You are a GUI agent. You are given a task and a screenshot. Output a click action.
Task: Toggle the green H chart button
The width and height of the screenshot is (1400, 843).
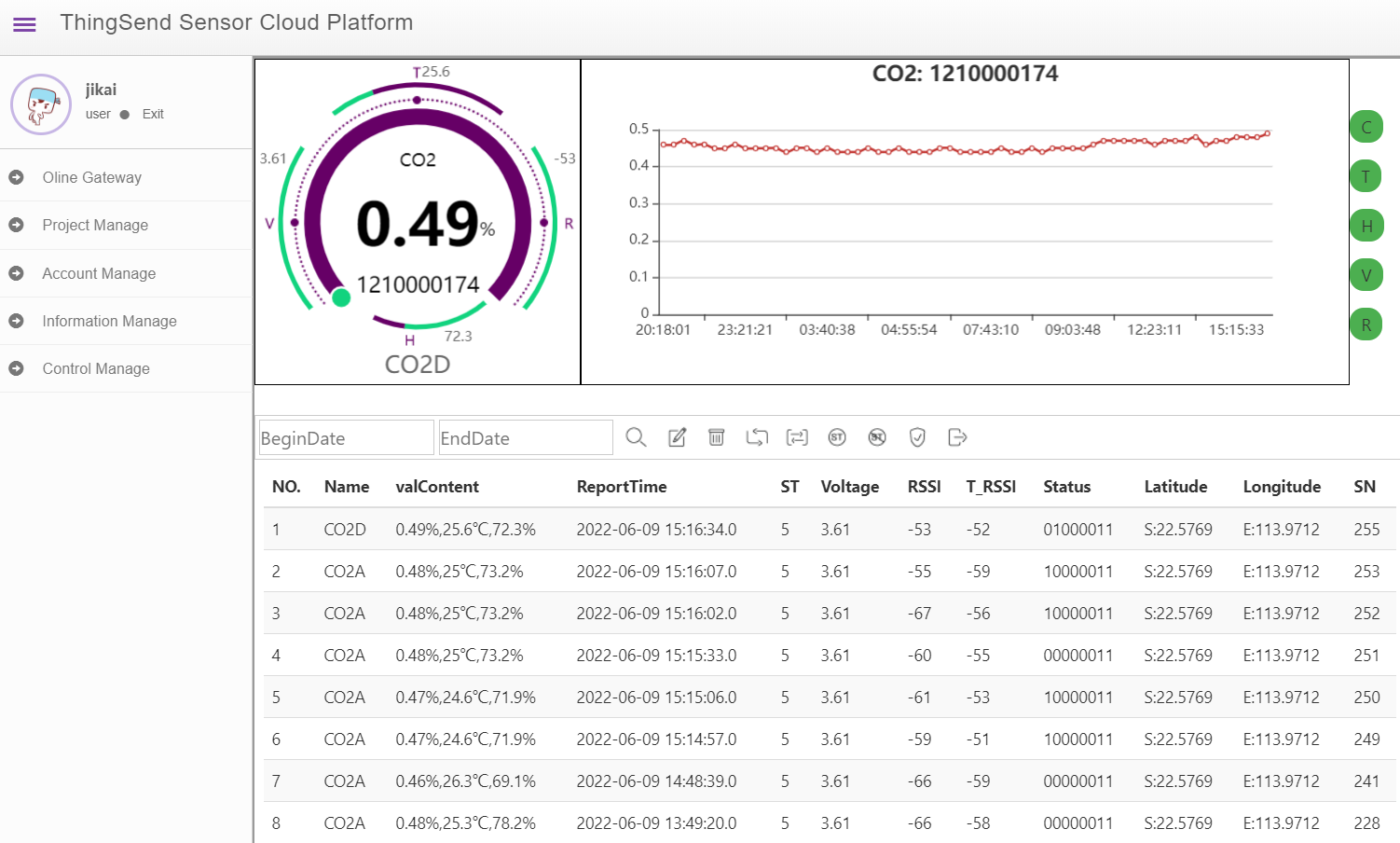pyautogui.click(x=1366, y=226)
